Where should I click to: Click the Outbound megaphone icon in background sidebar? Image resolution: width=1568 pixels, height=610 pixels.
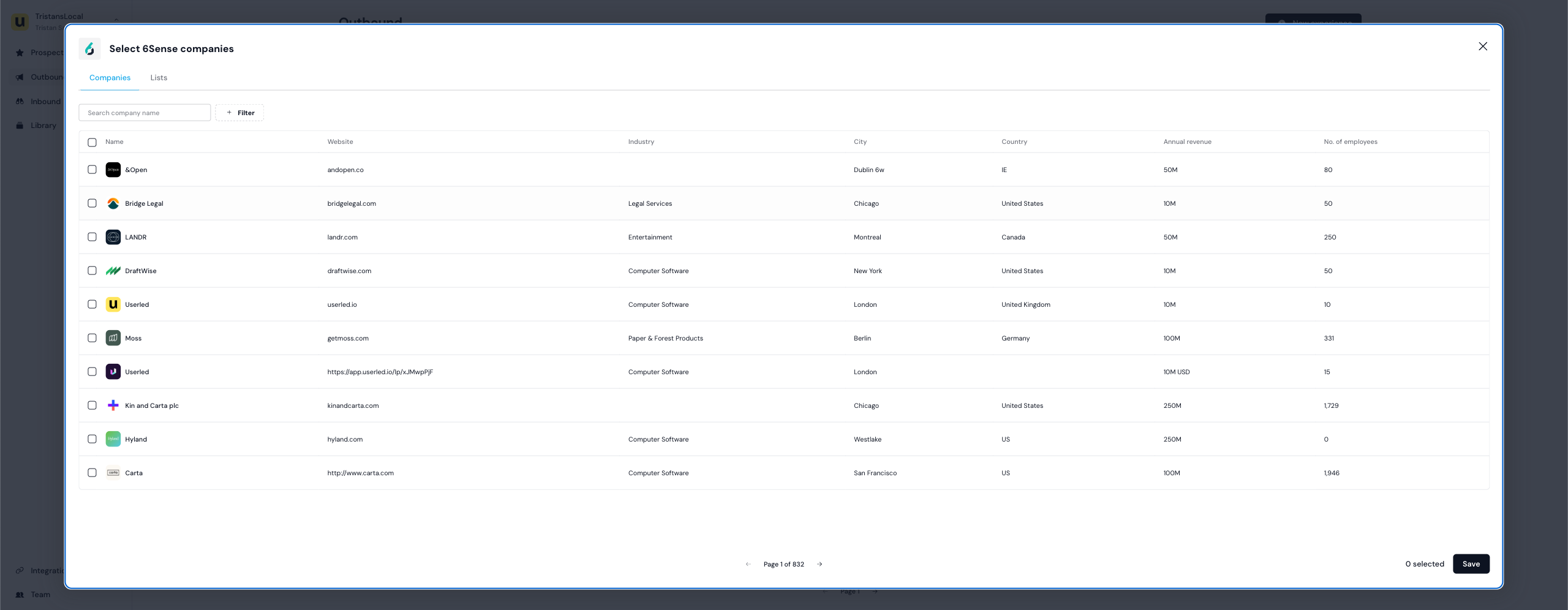tap(20, 77)
